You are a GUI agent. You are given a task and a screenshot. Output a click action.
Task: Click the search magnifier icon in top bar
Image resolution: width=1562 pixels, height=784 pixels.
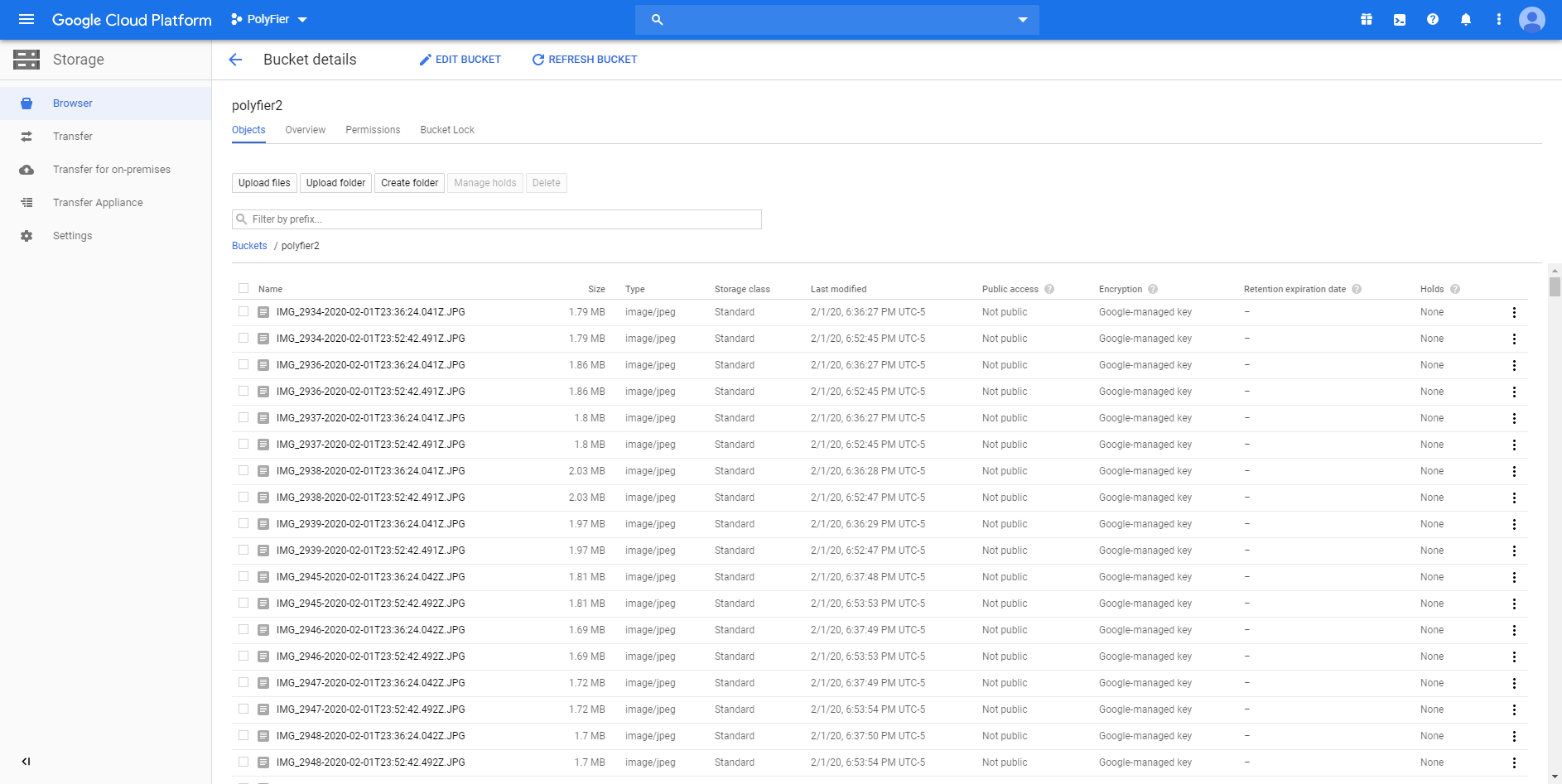tap(657, 19)
